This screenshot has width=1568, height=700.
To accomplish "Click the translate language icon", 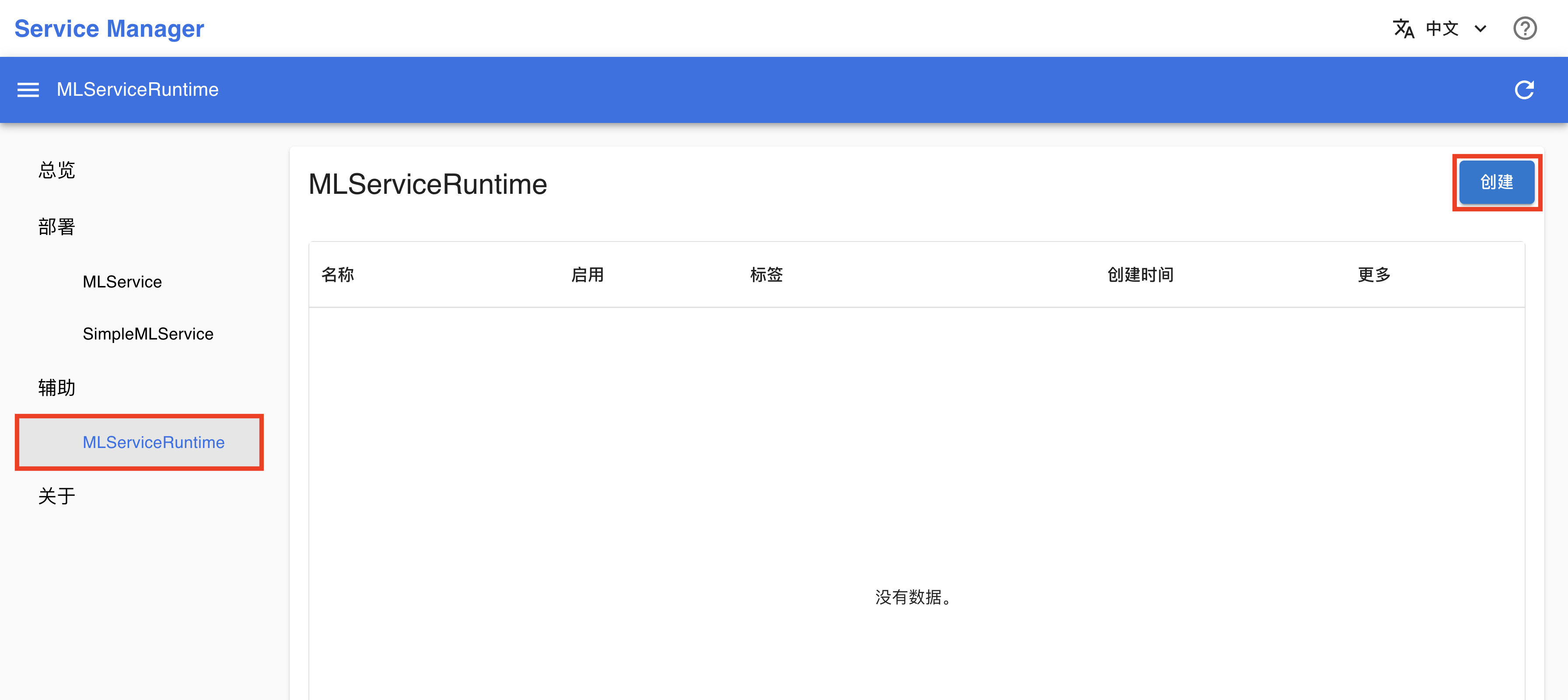I will coord(1403,28).
